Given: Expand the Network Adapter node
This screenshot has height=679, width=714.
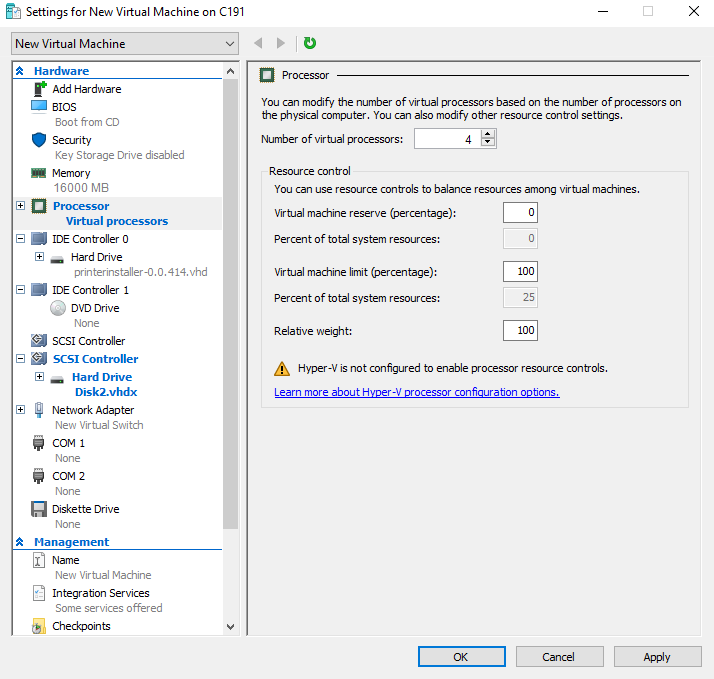Looking at the screenshot, I should coord(20,409).
